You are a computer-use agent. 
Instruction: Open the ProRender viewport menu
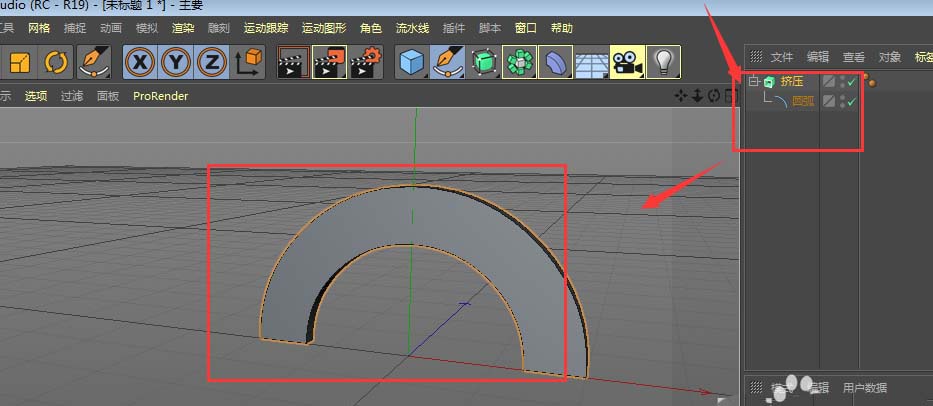pos(160,96)
